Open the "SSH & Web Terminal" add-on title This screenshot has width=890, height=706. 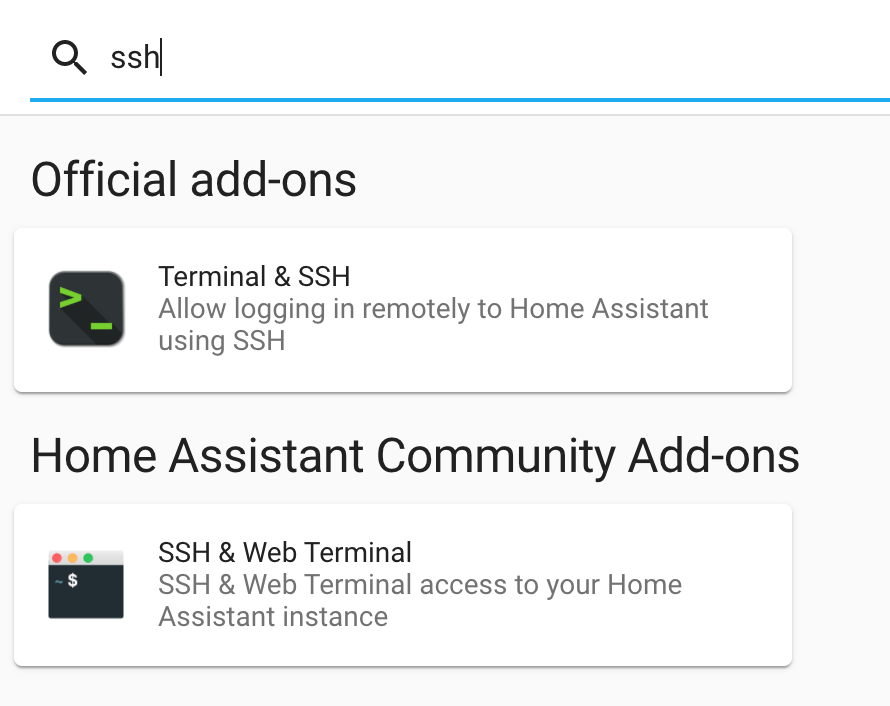click(x=285, y=552)
